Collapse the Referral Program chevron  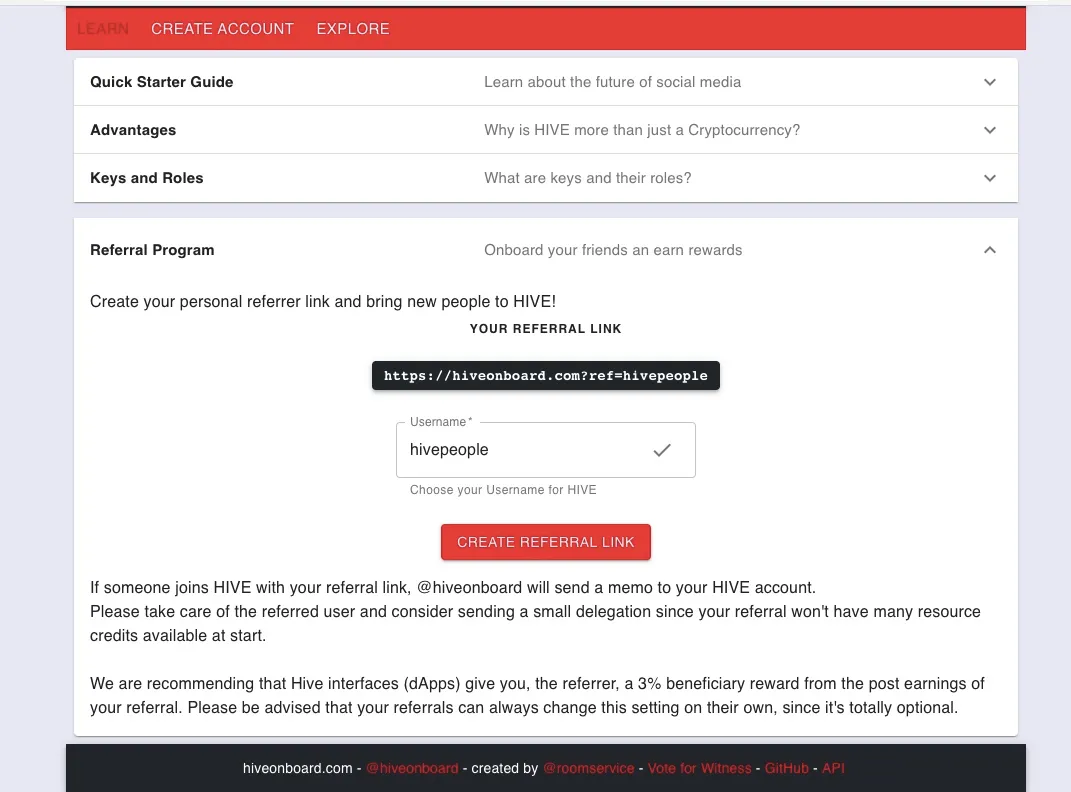coord(989,250)
